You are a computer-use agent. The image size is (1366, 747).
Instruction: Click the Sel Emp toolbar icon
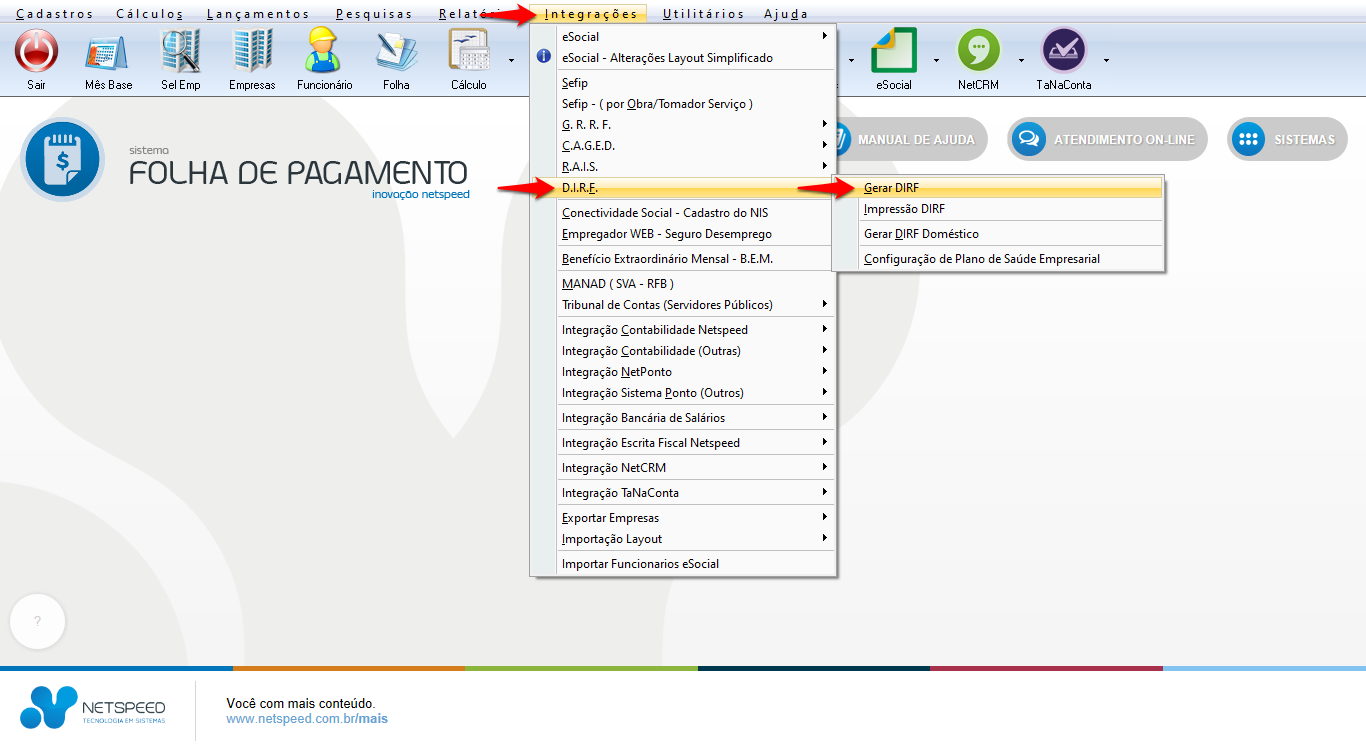(181, 51)
